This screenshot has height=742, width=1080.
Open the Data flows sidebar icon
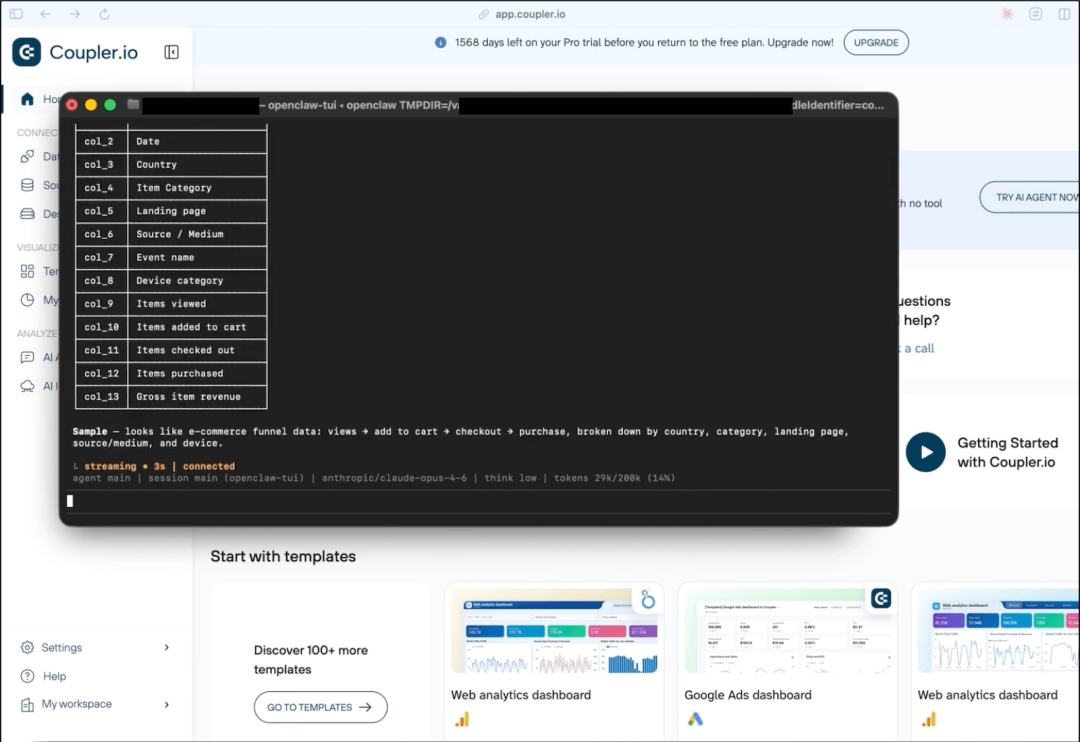pos(27,157)
